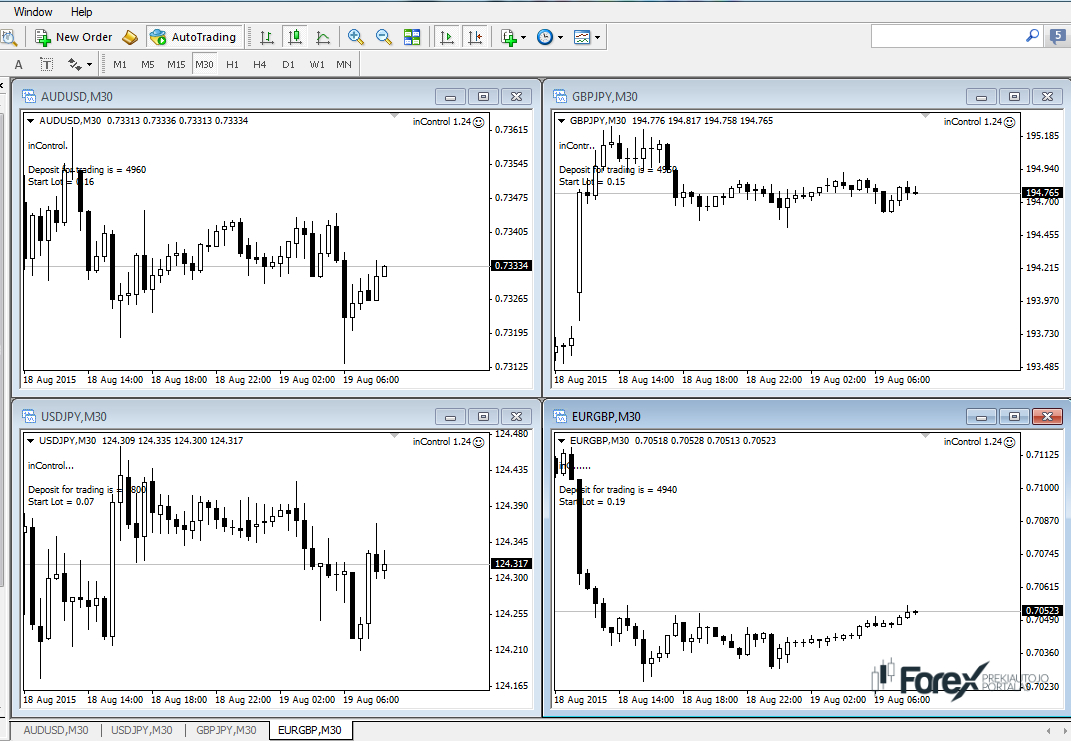This screenshot has height=742, width=1071.
Task: Open the Help menu
Action: (x=81, y=12)
